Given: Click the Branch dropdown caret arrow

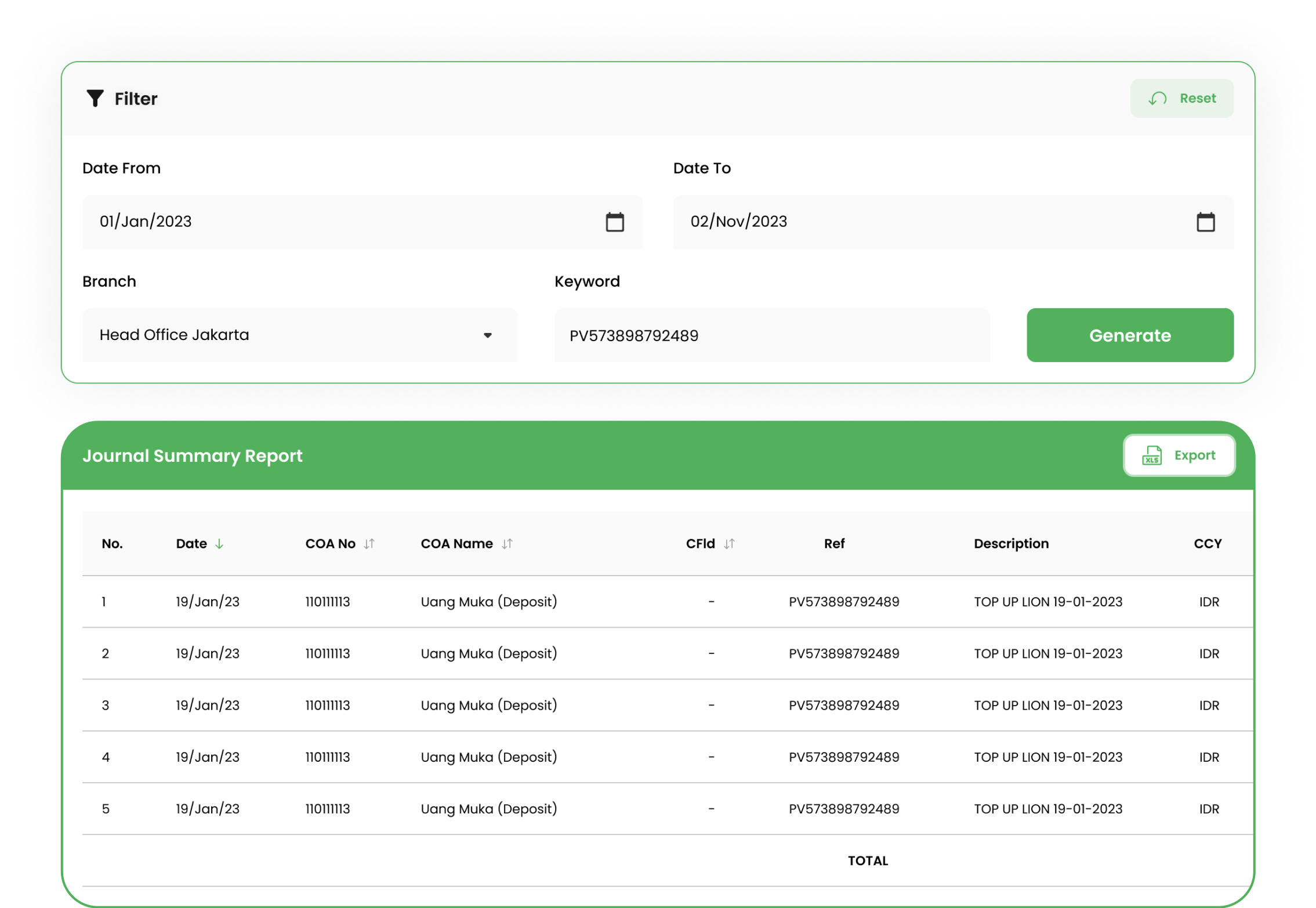Looking at the screenshot, I should tap(487, 335).
